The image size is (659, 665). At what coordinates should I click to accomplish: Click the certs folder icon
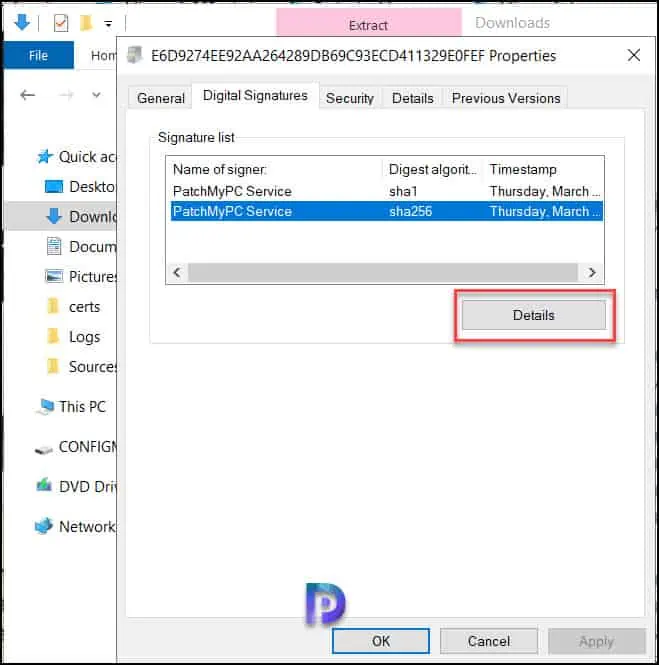pos(53,306)
